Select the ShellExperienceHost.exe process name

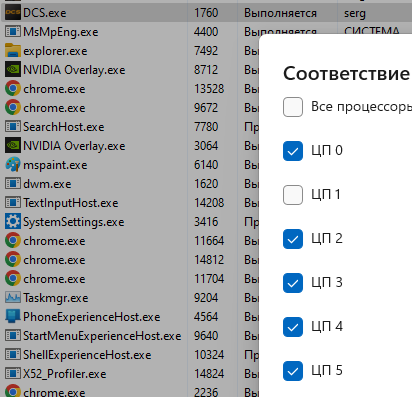coord(87,355)
